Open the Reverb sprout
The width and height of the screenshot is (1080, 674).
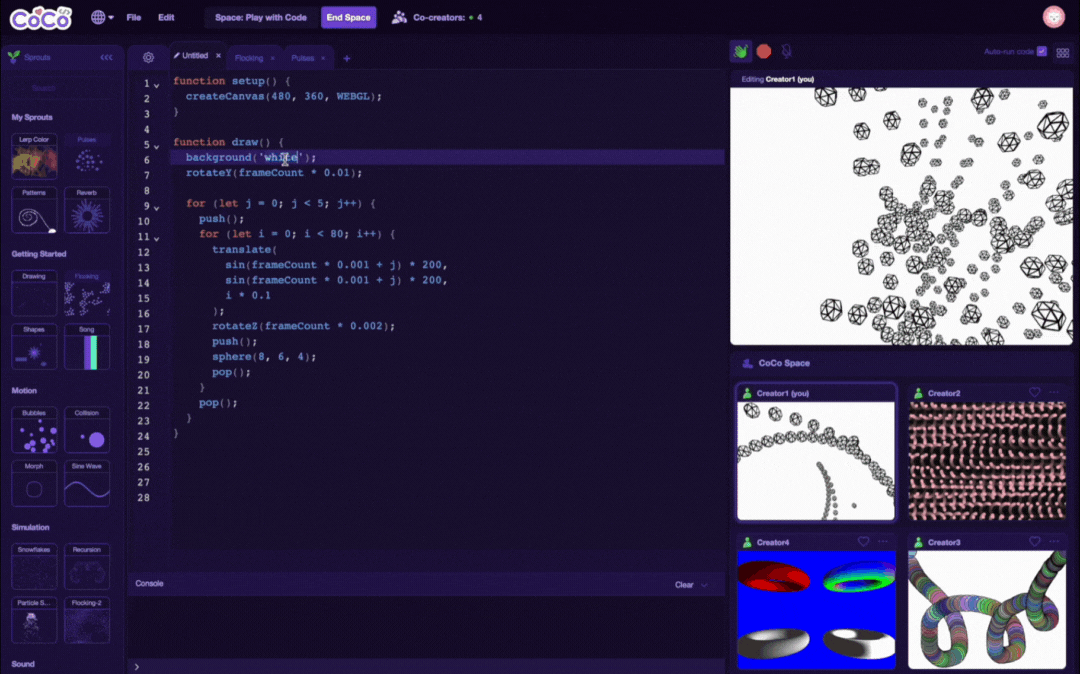[x=87, y=210]
